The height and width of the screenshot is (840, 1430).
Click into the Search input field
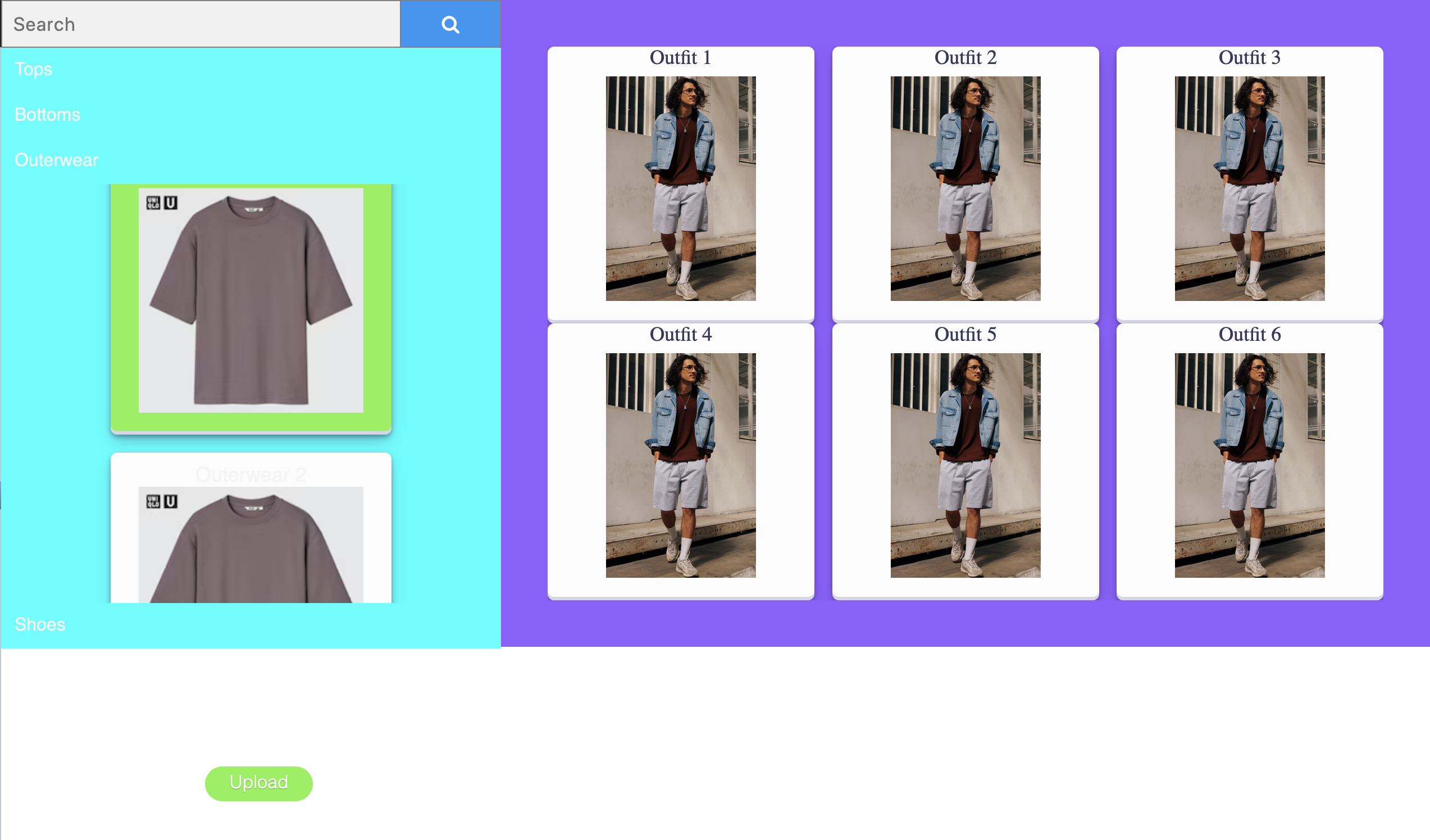(x=201, y=24)
